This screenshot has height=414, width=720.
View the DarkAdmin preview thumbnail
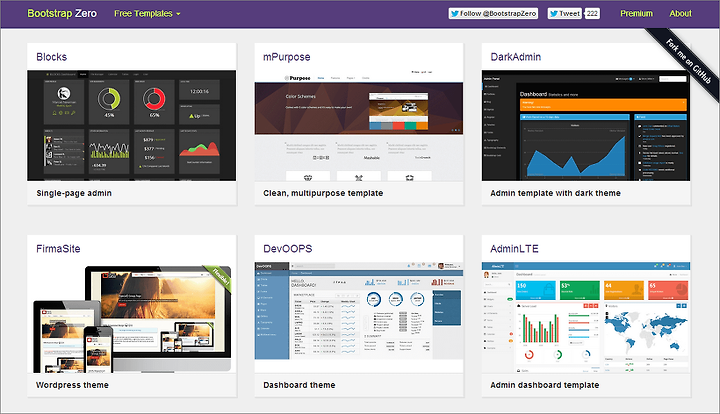click(586, 125)
